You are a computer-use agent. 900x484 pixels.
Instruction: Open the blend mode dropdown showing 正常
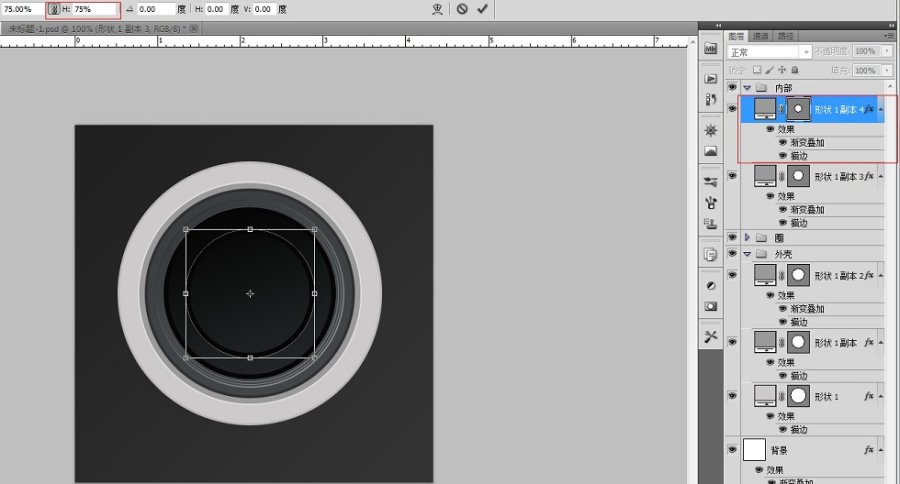(770, 52)
